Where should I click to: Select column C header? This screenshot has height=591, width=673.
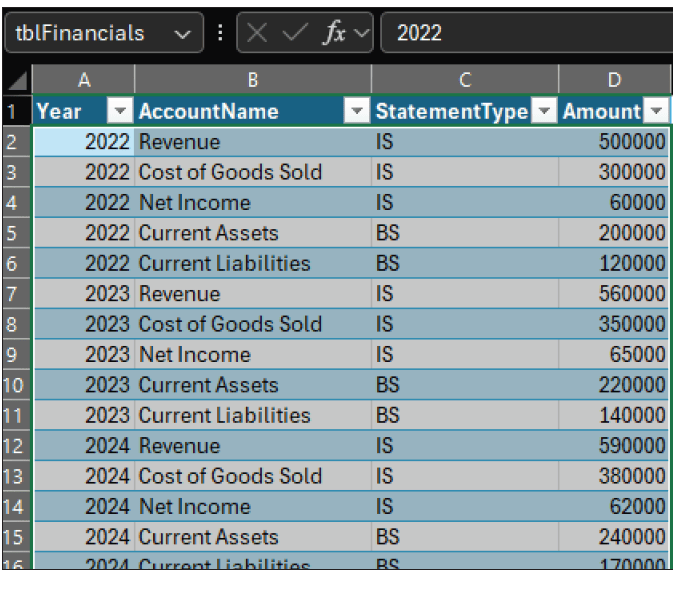click(x=465, y=80)
